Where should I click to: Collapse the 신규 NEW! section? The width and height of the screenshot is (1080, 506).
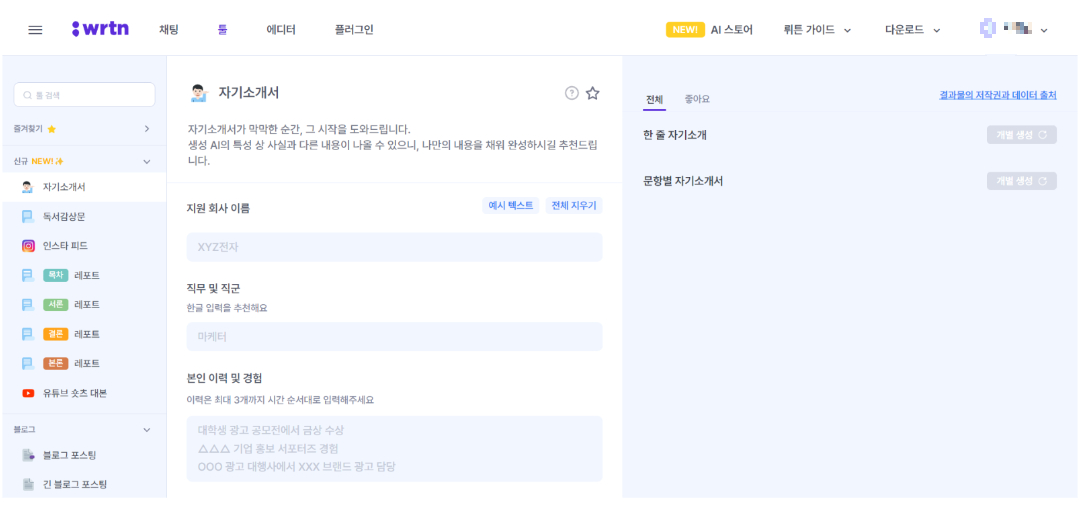pos(147,162)
